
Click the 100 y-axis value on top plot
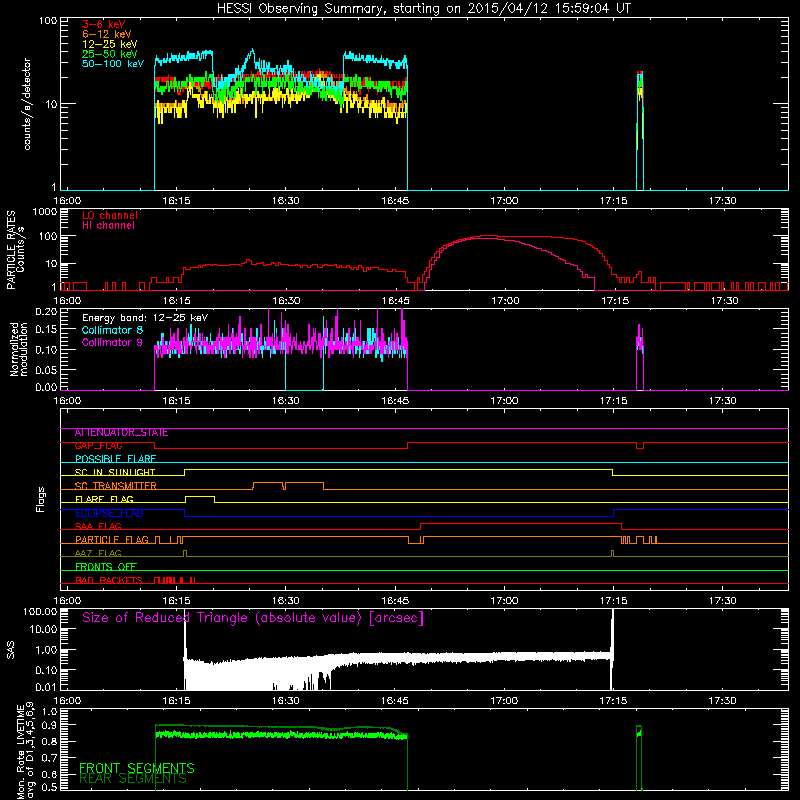pos(48,21)
